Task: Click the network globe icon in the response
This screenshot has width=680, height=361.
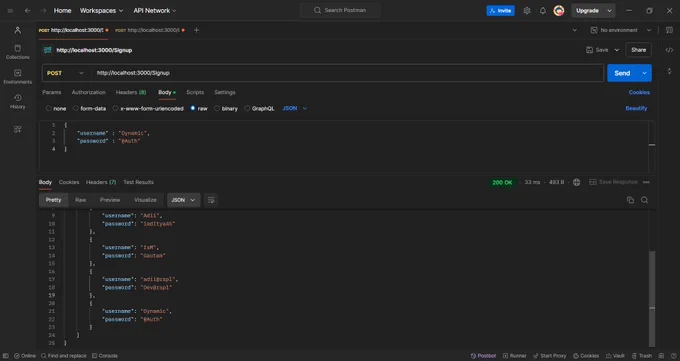Action: 576,182
